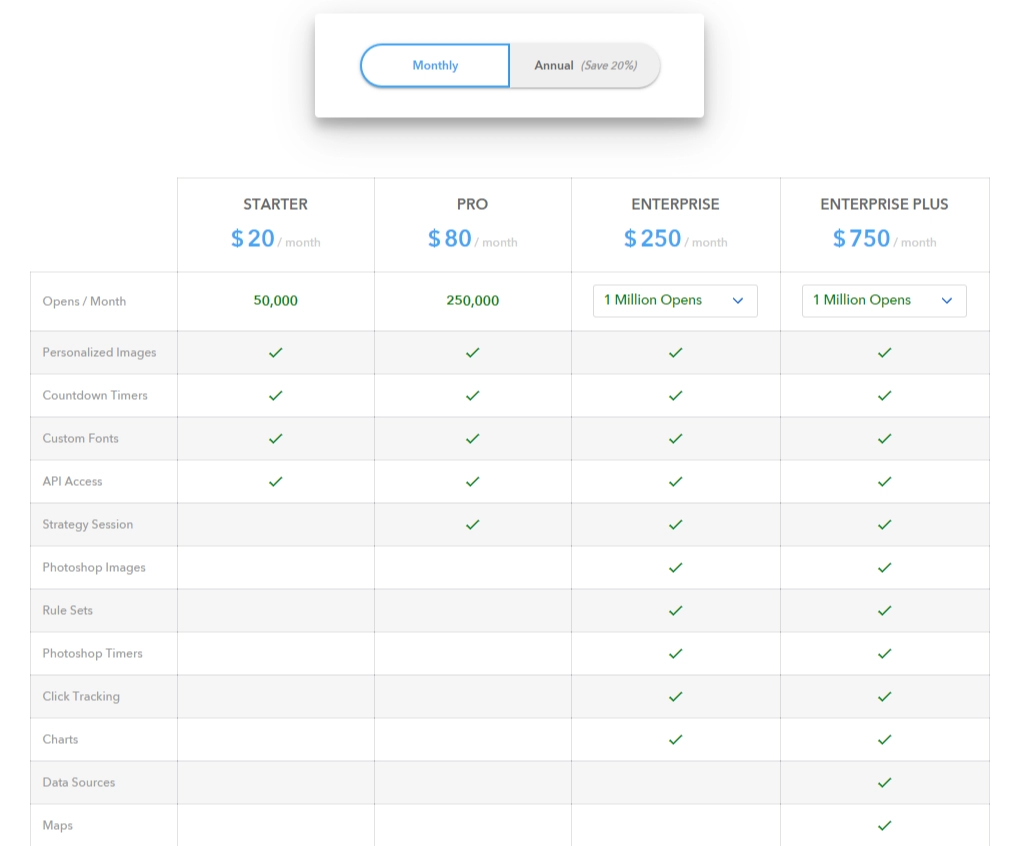This screenshot has width=1014, height=846.
Task: Click the Maps checkmark under Enterprise Plus
Action: pyautogui.click(x=884, y=825)
